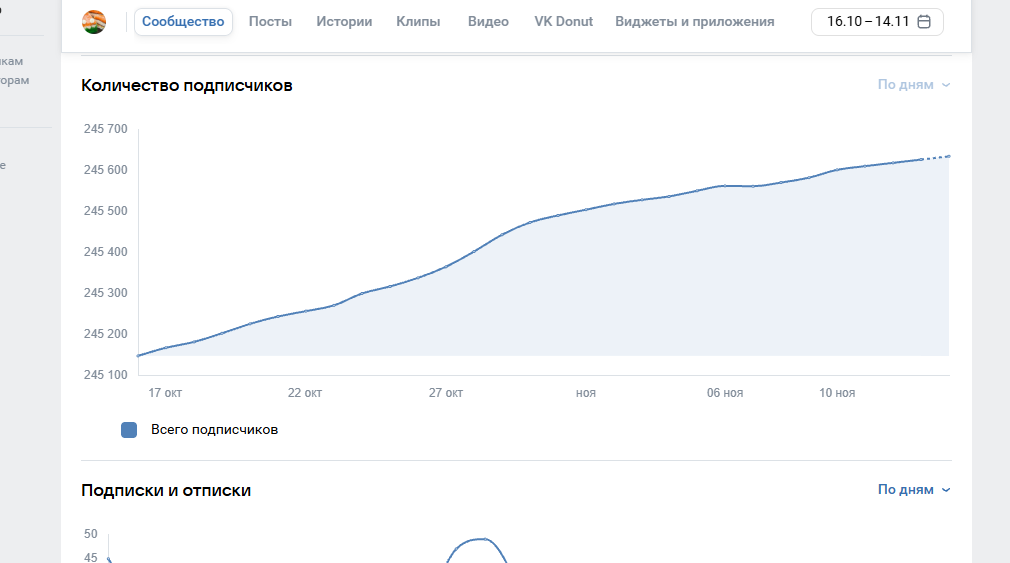The width and height of the screenshot is (1010, 563).
Task: Click the 22 окт axis label
Action: click(305, 393)
